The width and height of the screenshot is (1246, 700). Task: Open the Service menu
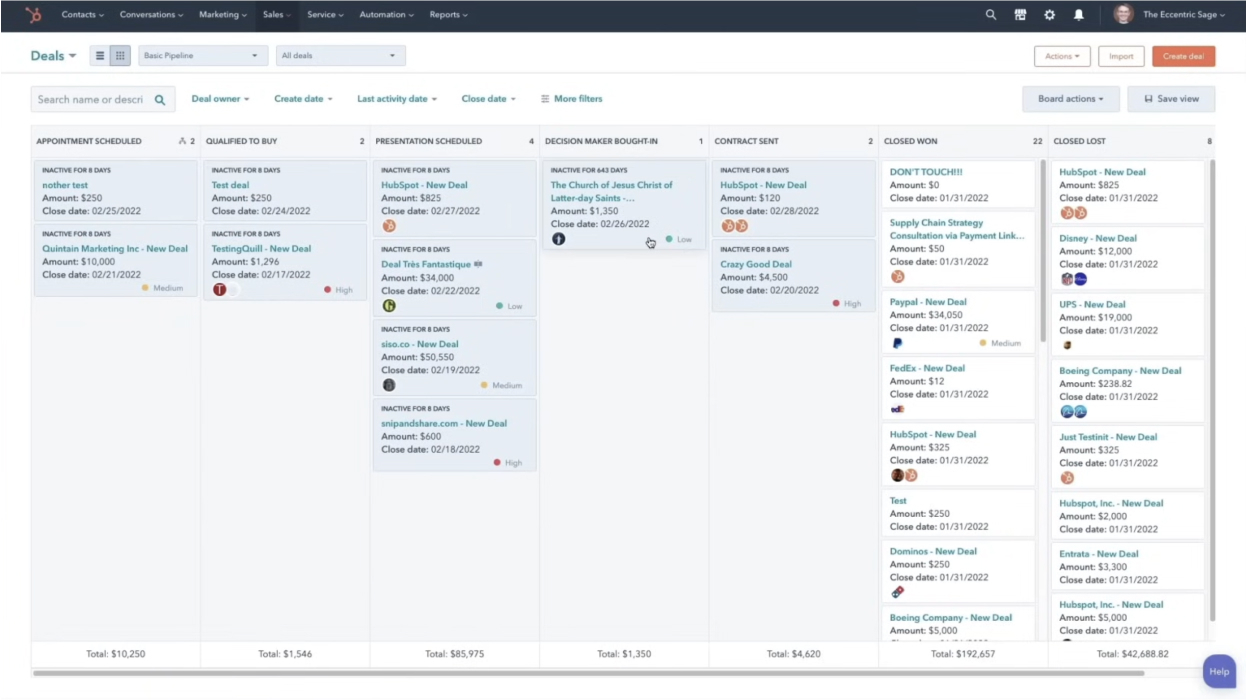coord(325,15)
